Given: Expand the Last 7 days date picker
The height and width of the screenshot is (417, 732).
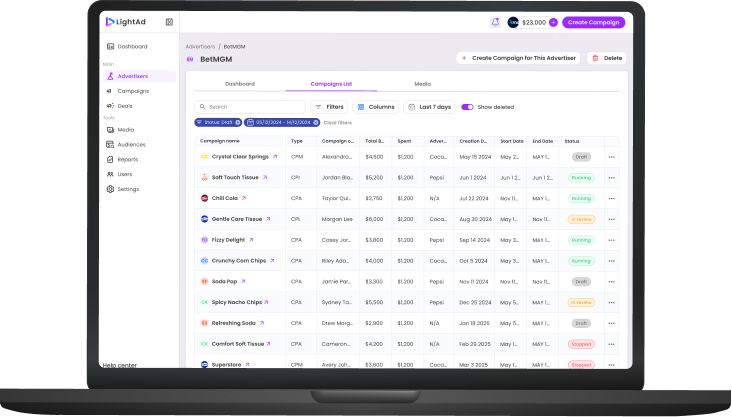Looking at the screenshot, I should pos(429,107).
